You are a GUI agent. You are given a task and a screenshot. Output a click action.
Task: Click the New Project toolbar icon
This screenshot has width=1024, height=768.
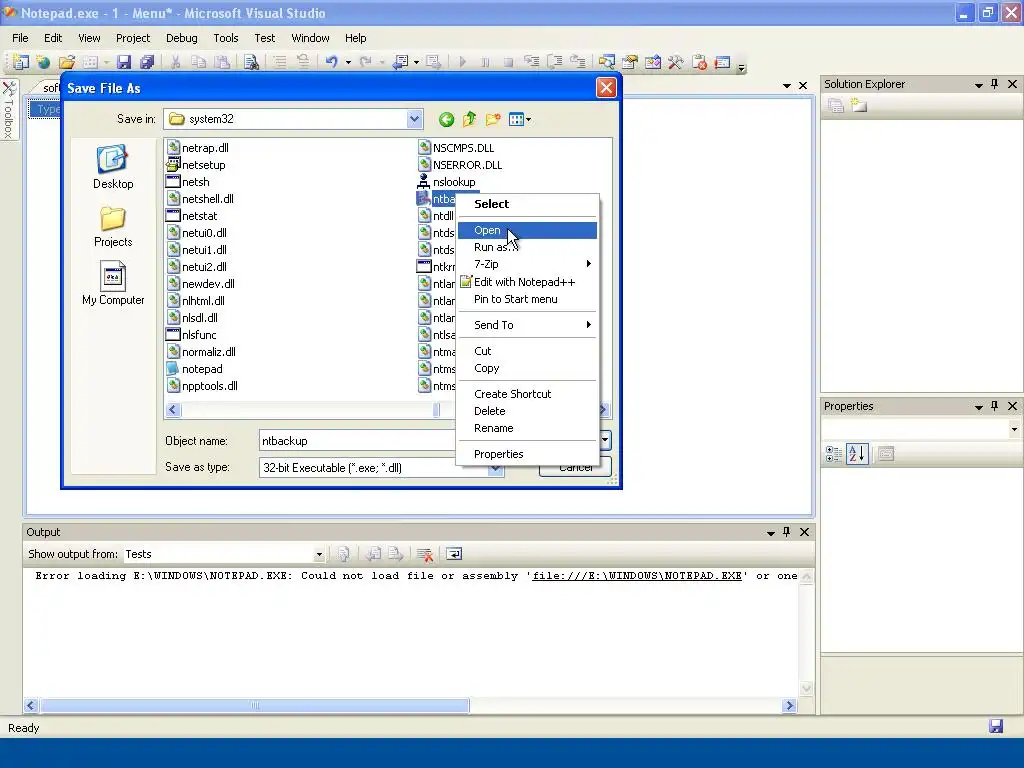pos(21,62)
